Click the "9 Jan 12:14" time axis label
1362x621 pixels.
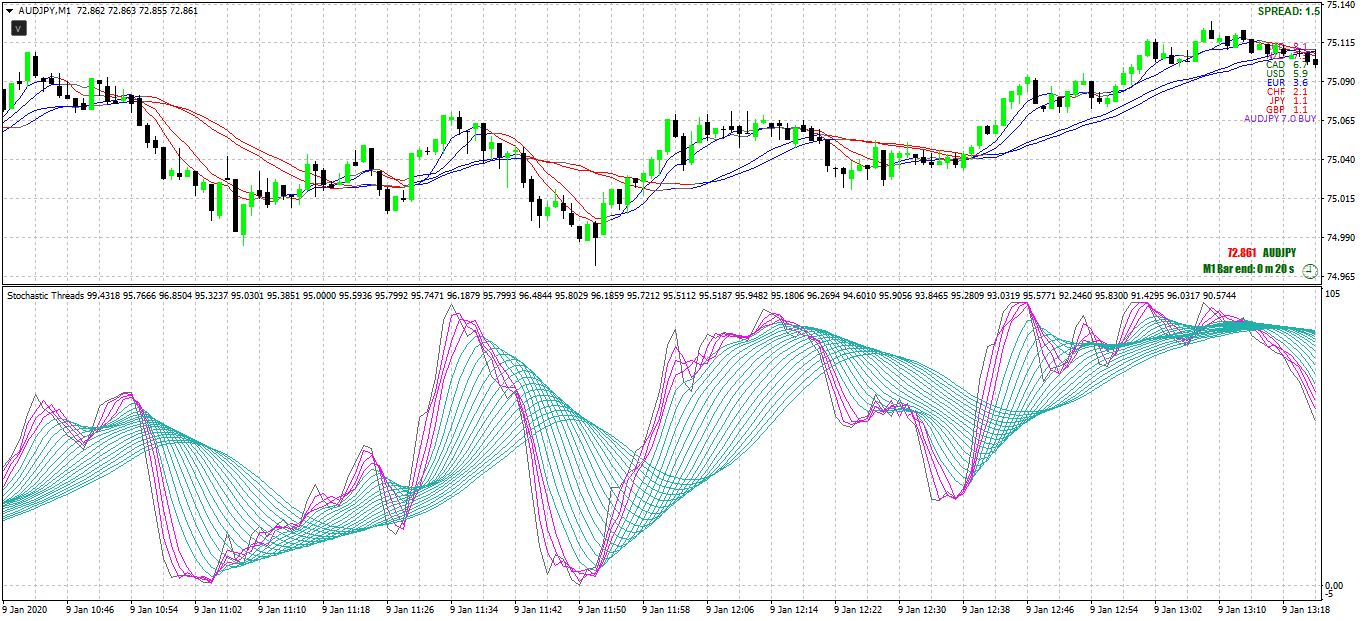coord(795,609)
